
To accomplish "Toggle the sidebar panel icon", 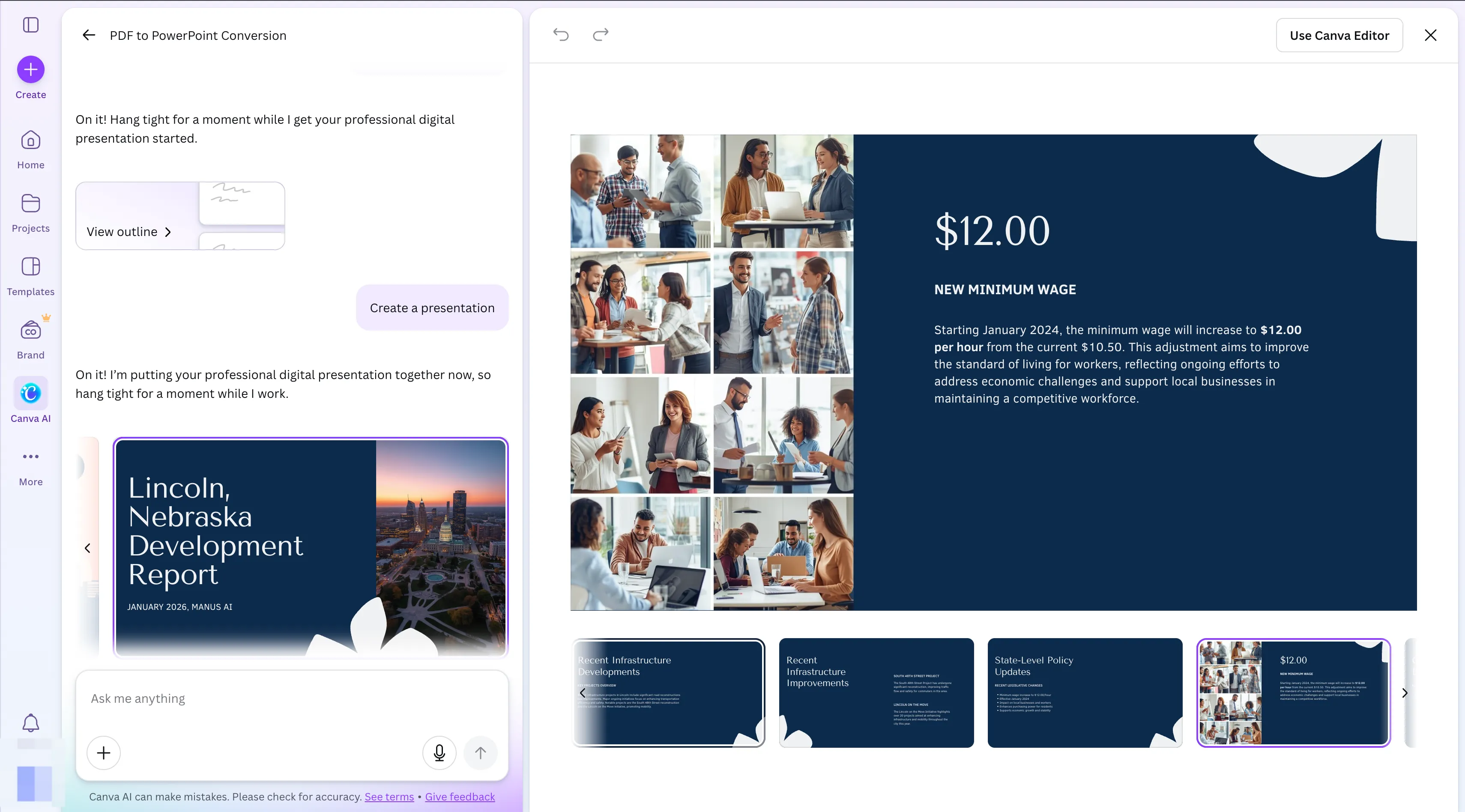I will pyautogui.click(x=31, y=25).
